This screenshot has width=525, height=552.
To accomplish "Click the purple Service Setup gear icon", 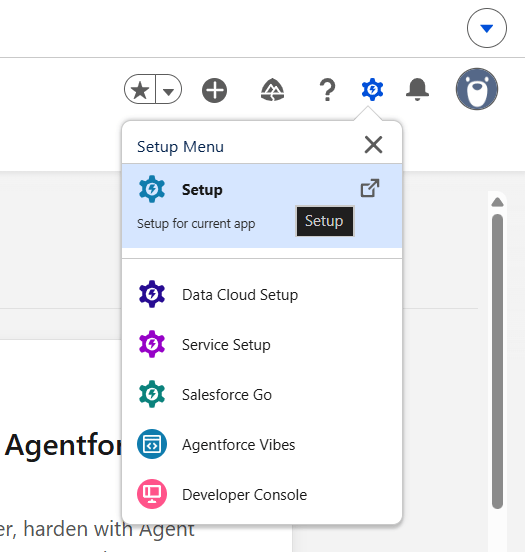I will (152, 344).
